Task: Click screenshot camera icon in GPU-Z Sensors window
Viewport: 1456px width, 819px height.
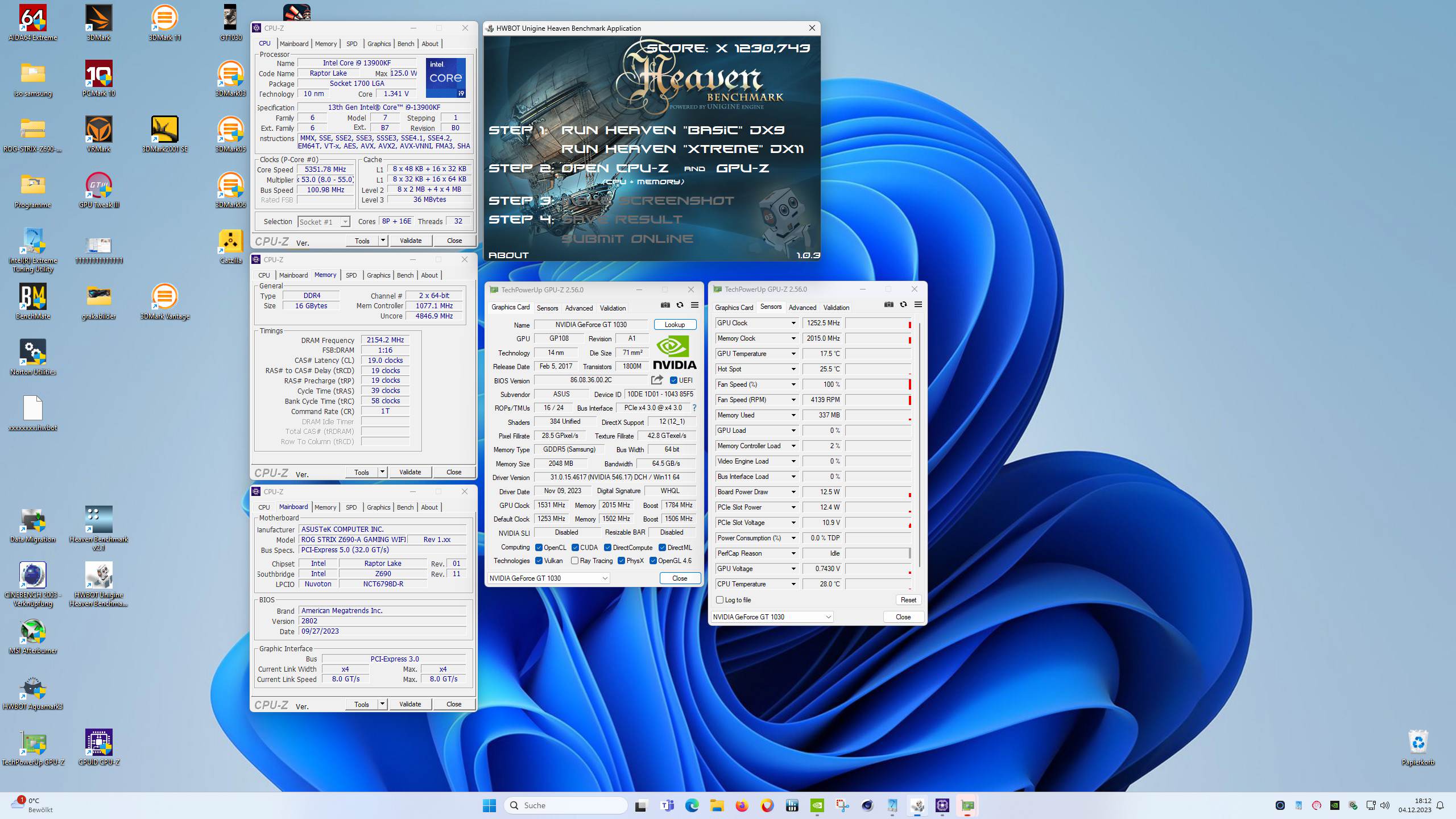Action: pyautogui.click(x=889, y=305)
